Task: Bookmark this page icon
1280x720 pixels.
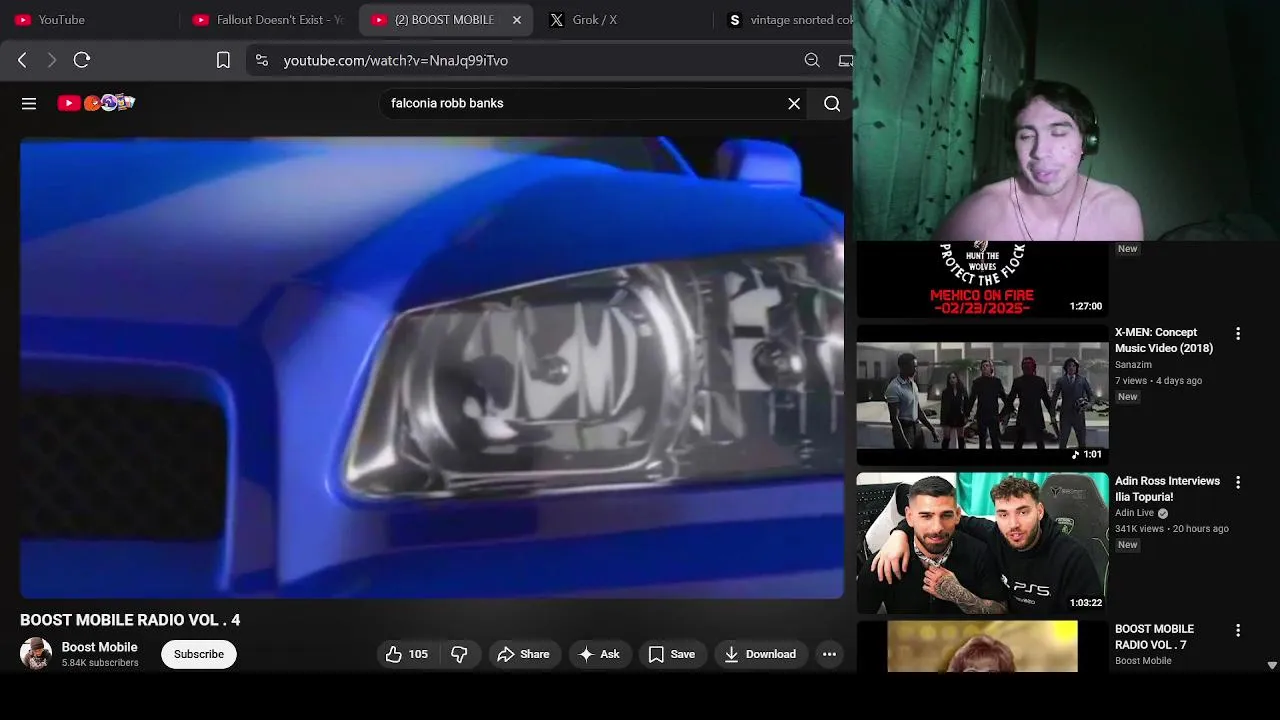Action: pos(223,60)
